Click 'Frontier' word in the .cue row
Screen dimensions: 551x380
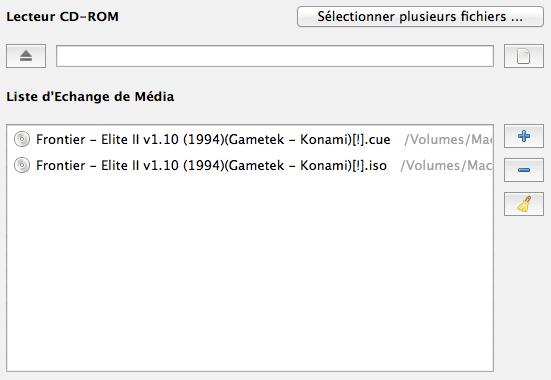pos(60,140)
